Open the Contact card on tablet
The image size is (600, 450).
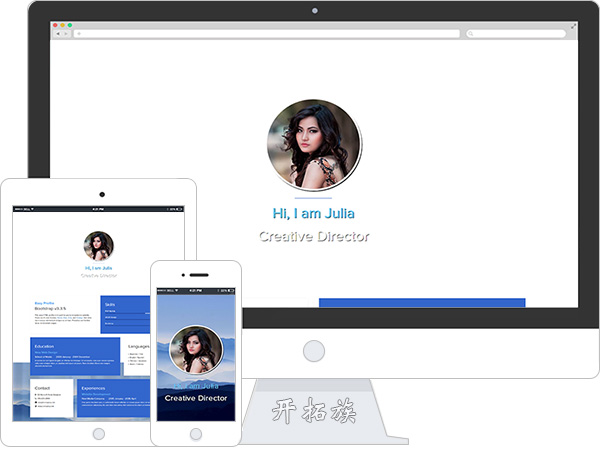[x=52, y=398]
